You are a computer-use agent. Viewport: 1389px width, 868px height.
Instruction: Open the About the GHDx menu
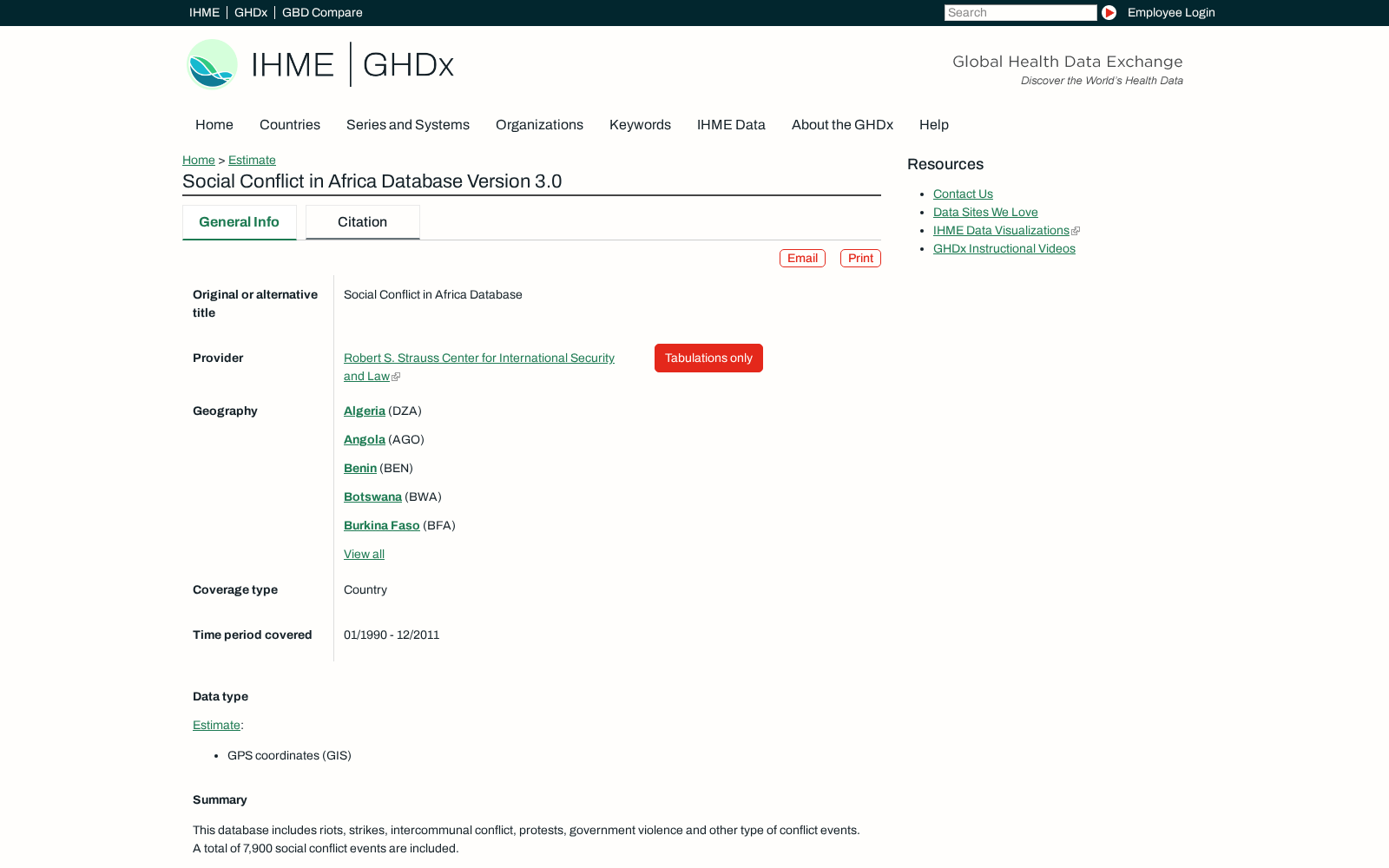(842, 125)
